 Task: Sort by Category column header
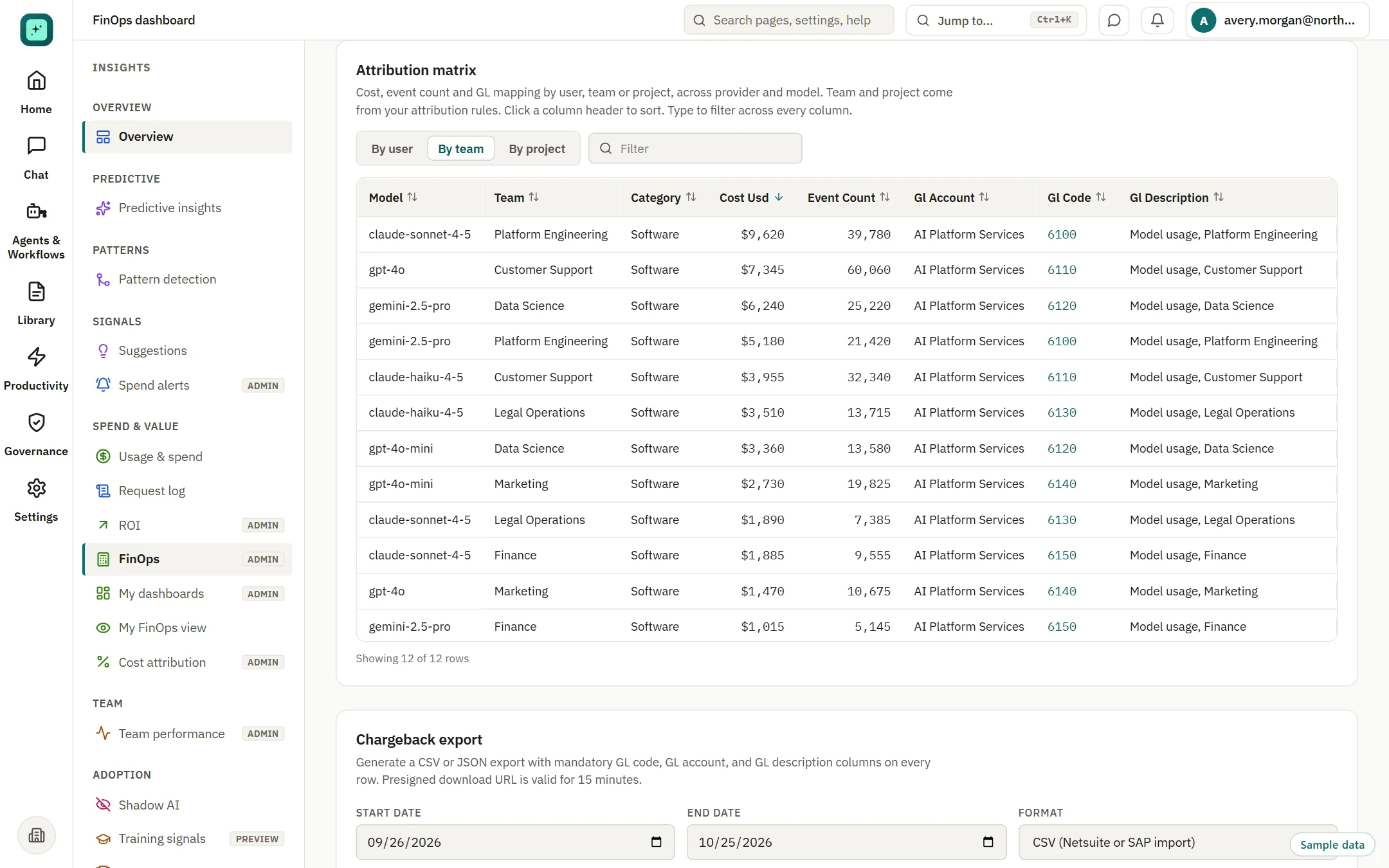click(x=663, y=197)
